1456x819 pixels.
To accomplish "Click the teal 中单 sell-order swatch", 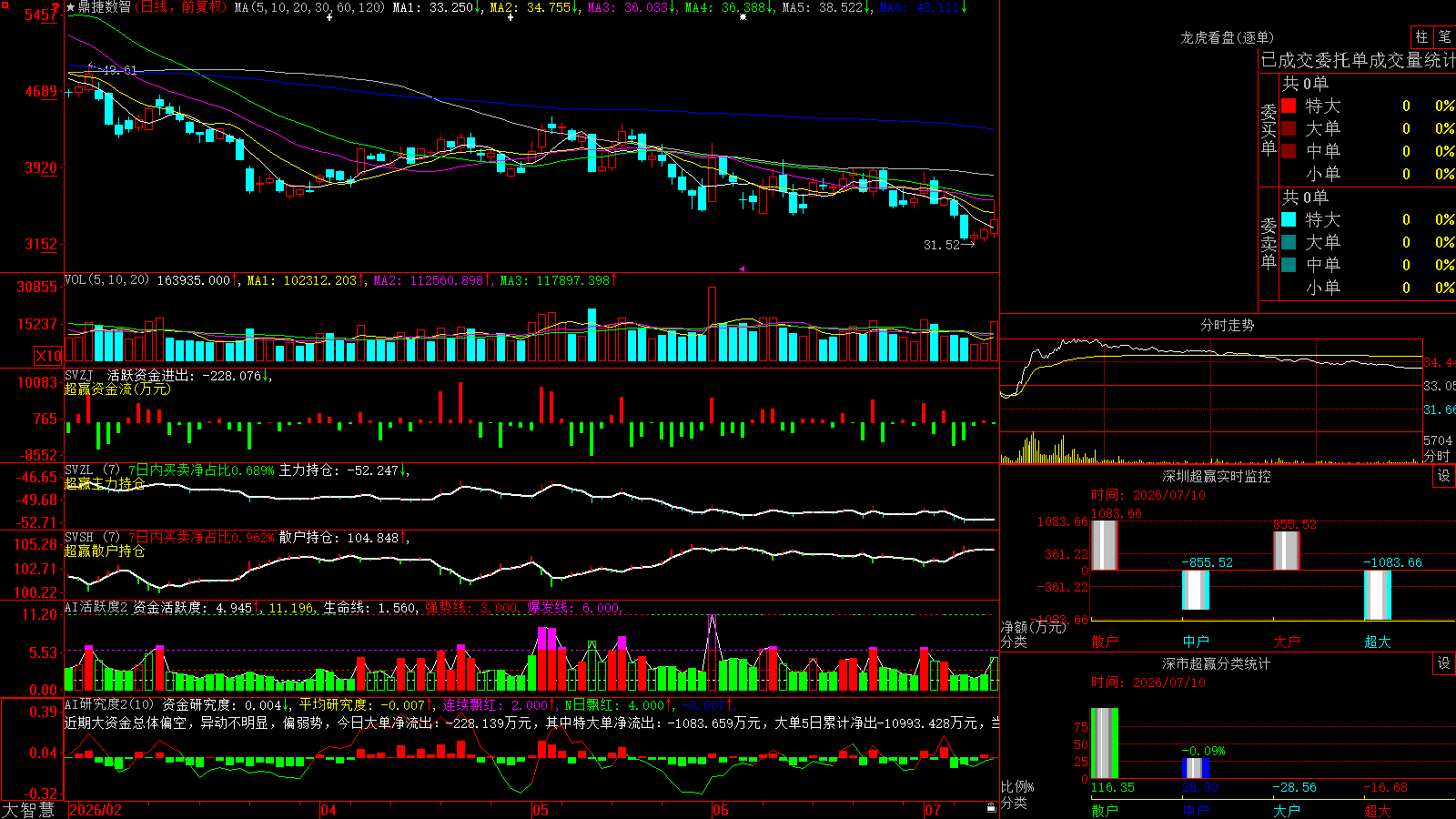I will [1289, 265].
